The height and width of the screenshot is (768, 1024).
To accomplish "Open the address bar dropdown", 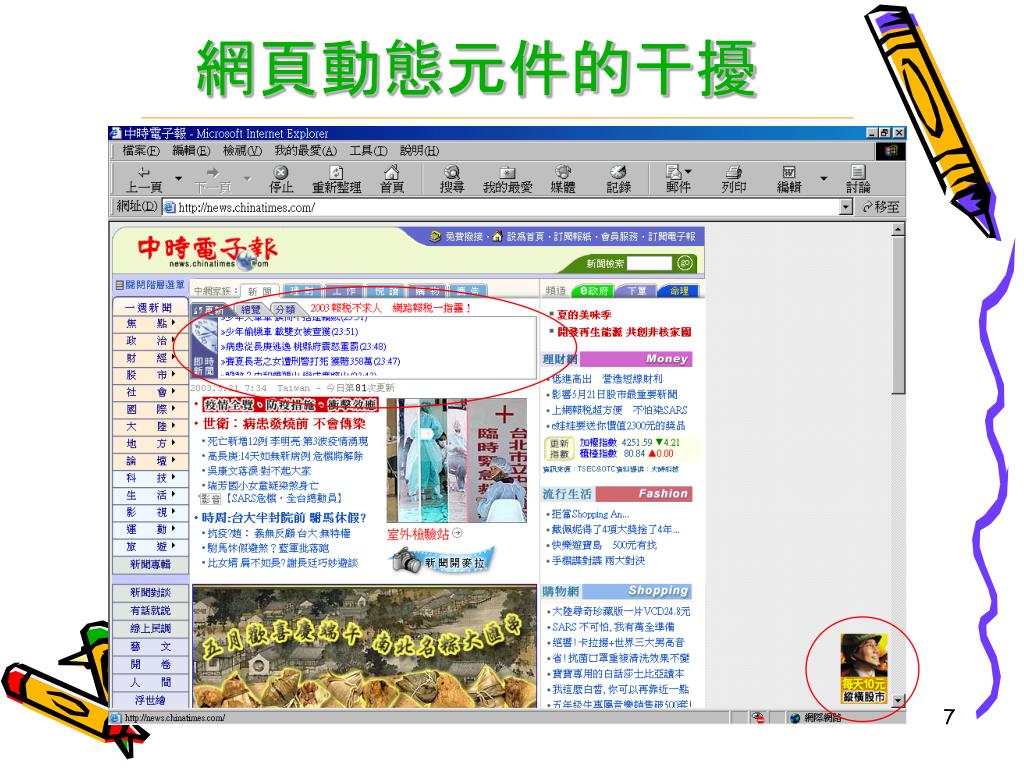I will (x=846, y=207).
